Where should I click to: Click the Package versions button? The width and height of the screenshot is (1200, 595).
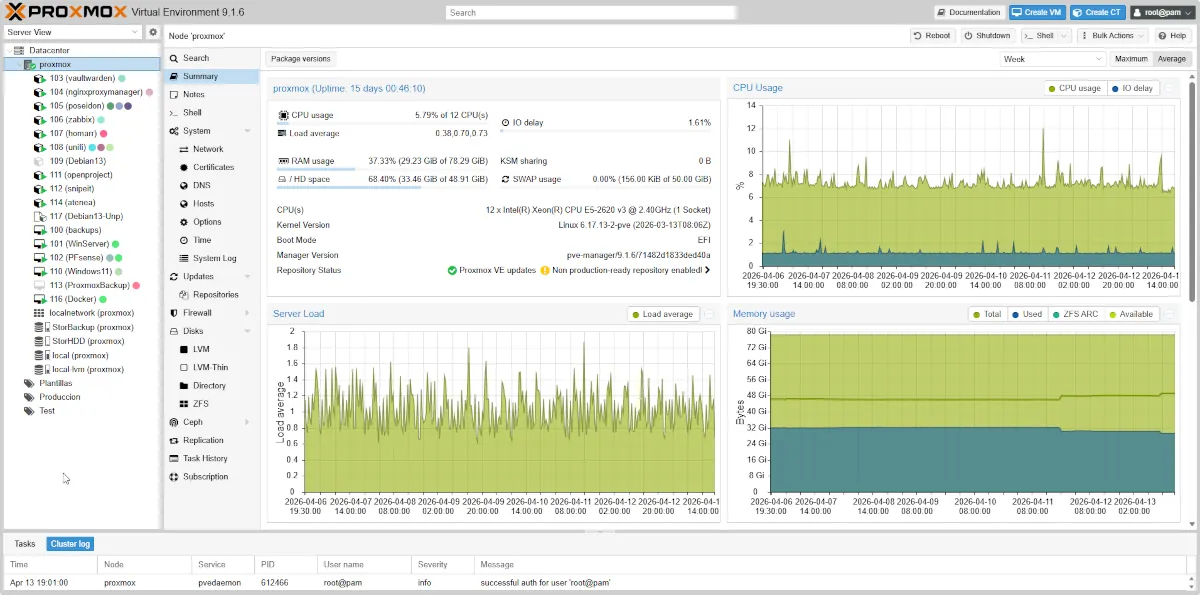(300, 59)
